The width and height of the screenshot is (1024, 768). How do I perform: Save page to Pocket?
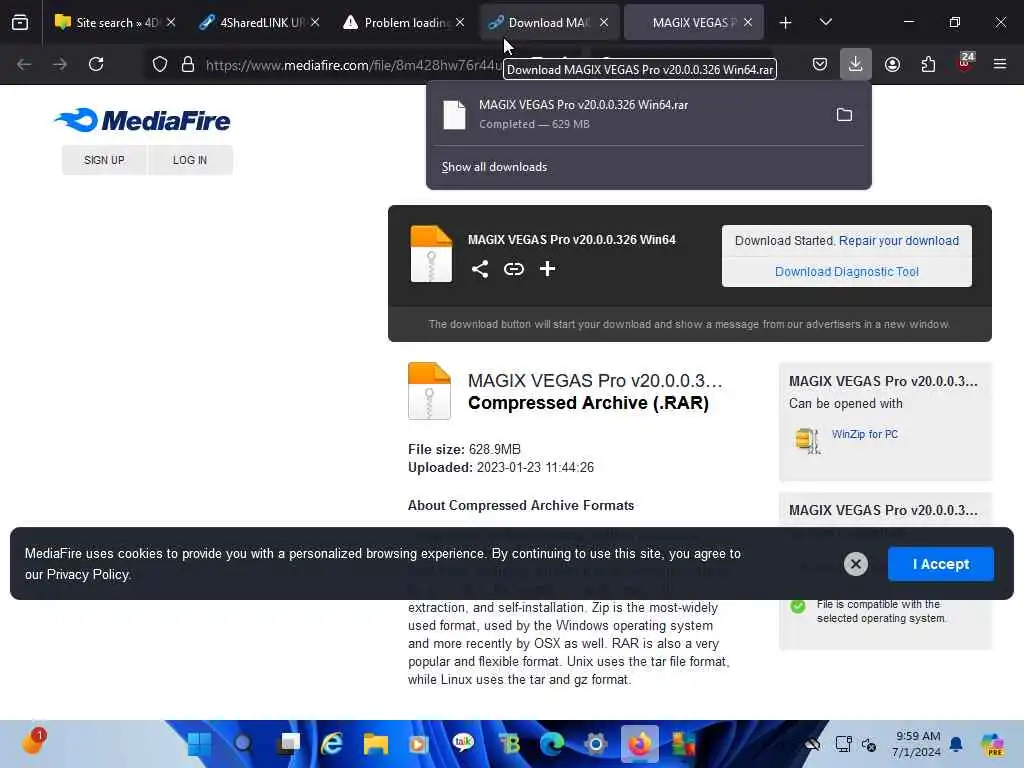[820, 65]
